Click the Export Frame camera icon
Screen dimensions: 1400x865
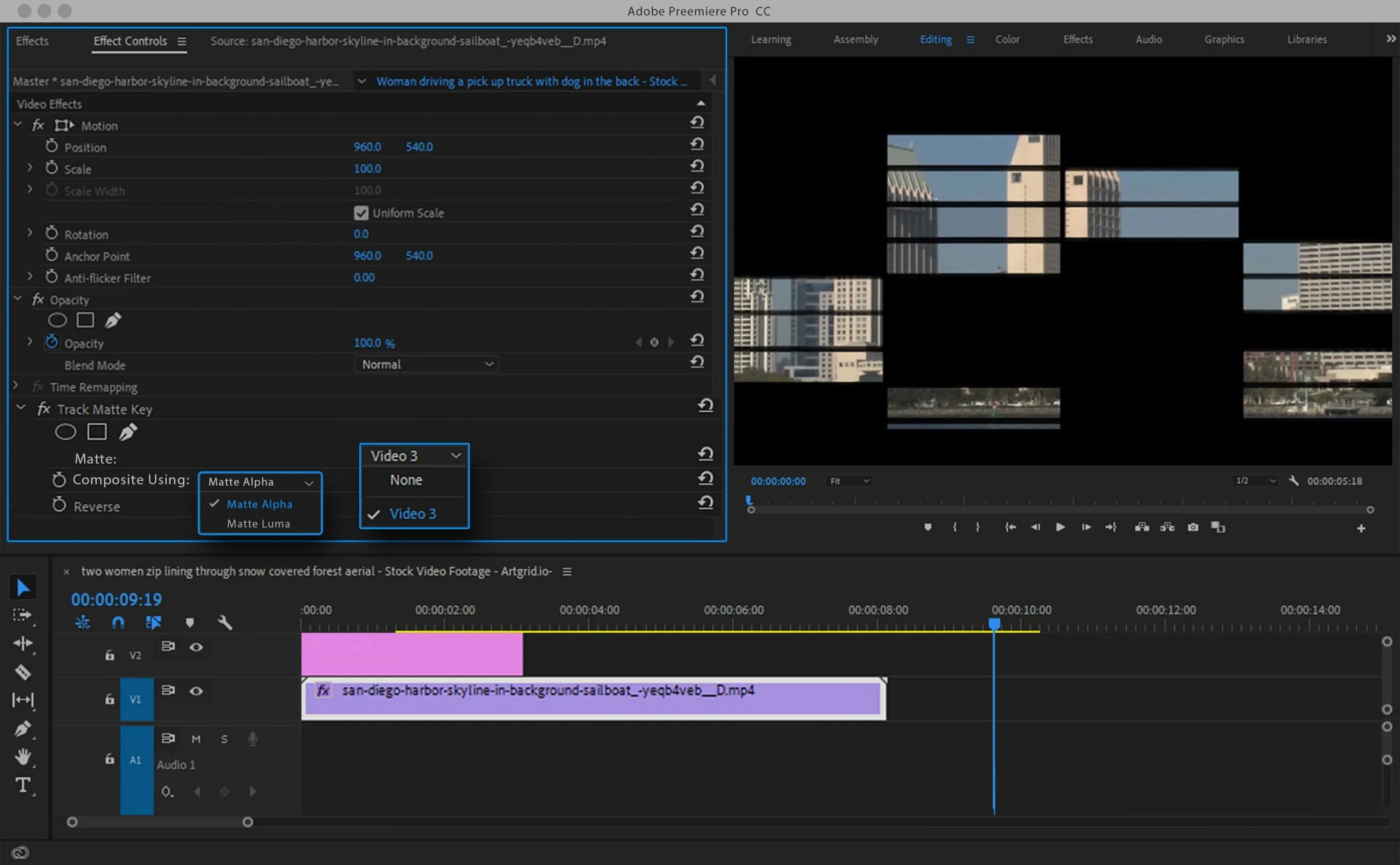click(x=1193, y=527)
